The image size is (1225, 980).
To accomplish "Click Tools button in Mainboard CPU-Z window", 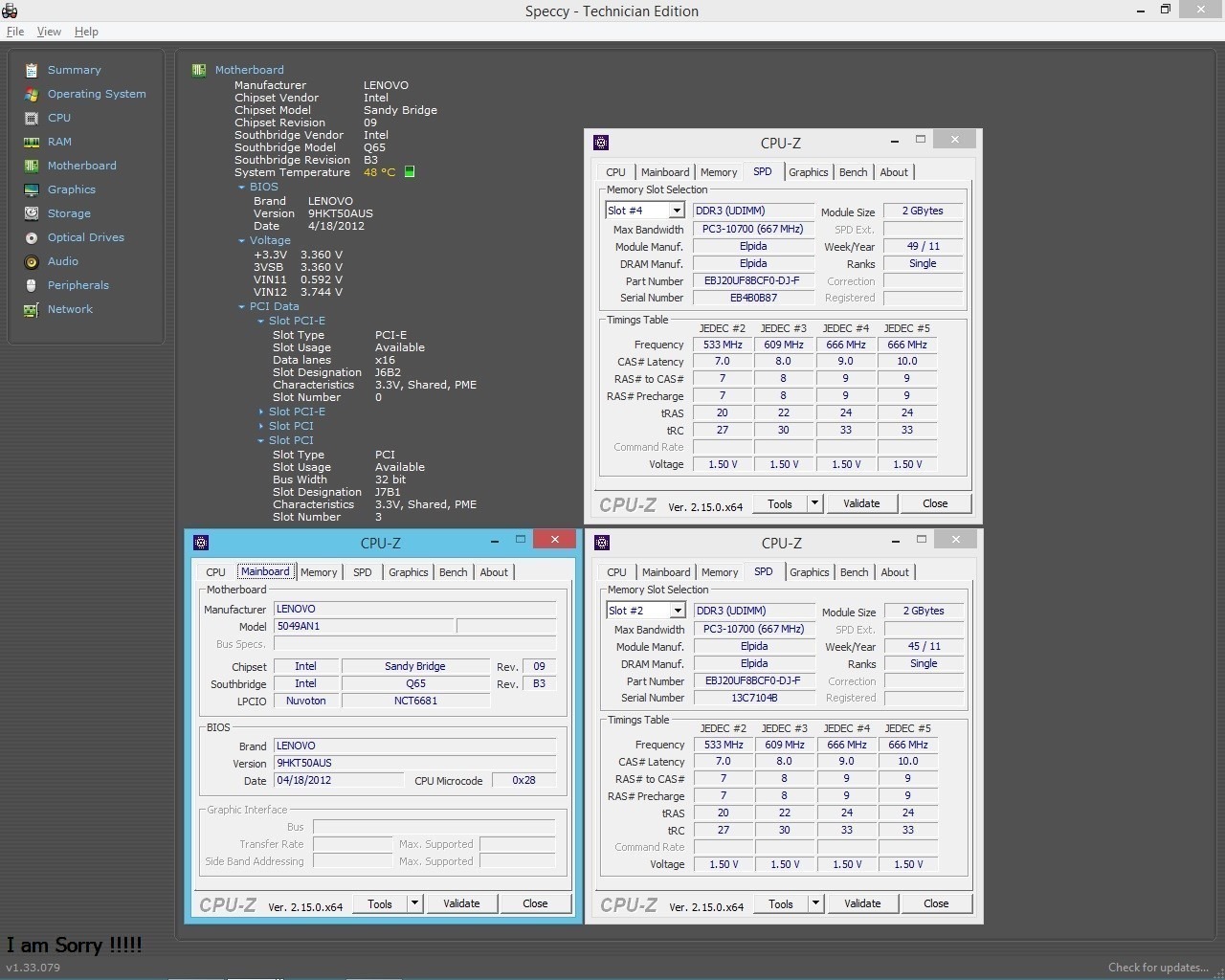I will point(380,903).
